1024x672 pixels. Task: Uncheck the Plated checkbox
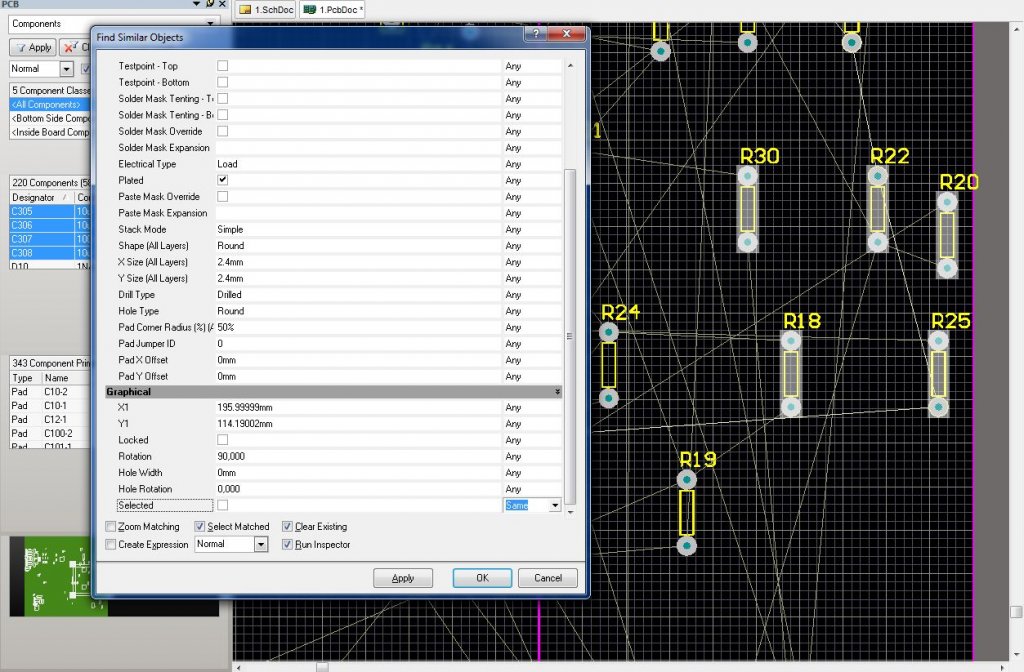(x=223, y=180)
